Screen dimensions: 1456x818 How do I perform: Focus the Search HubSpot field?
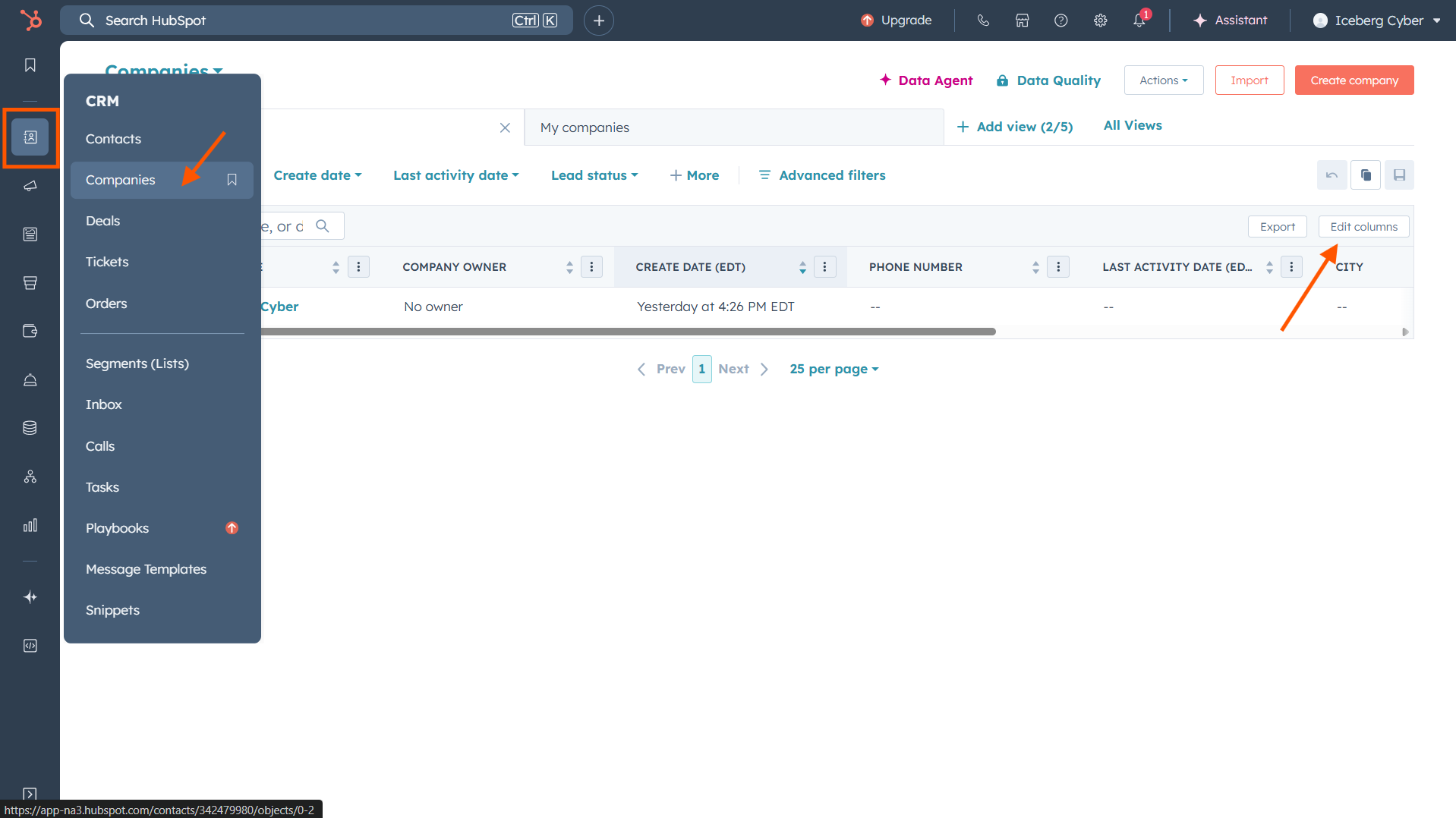pos(317,20)
